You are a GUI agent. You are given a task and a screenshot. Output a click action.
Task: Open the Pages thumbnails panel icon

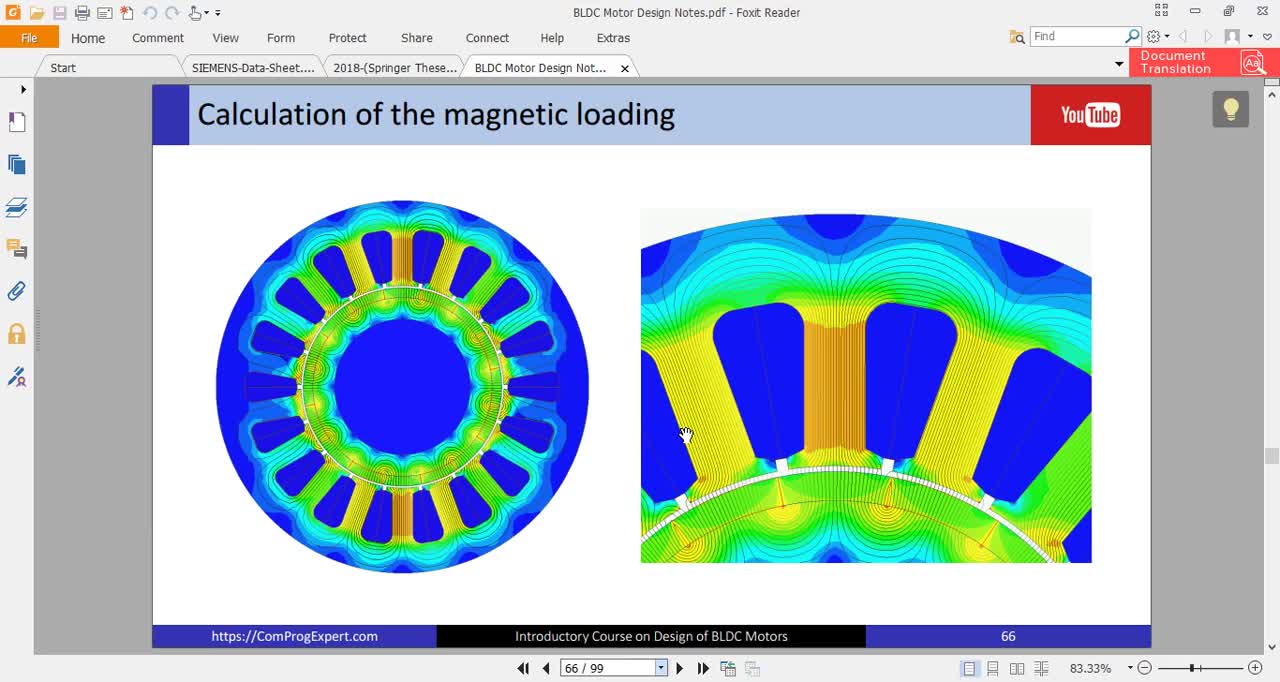tap(17, 165)
